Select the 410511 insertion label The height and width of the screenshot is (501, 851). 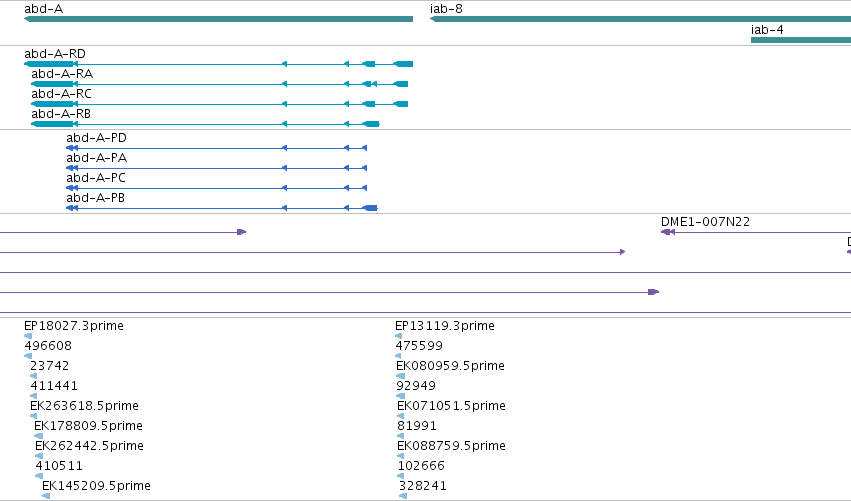(x=59, y=466)
